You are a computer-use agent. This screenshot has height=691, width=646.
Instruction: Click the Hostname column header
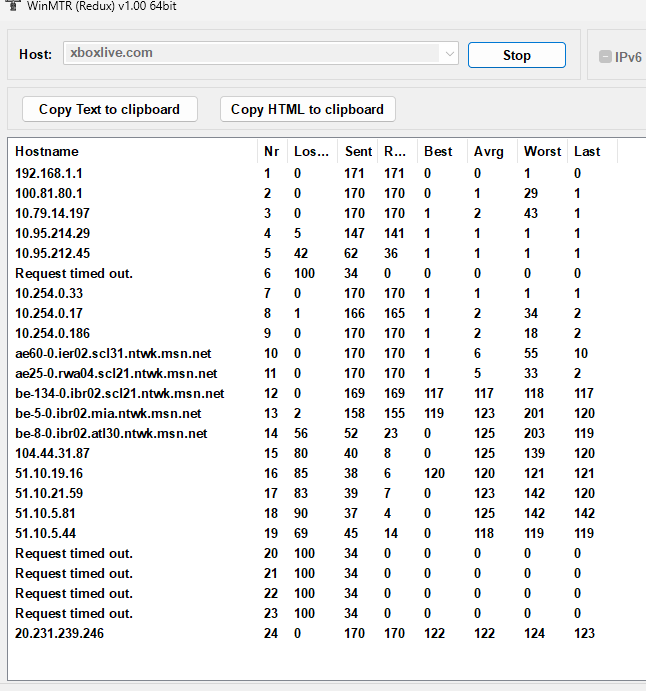47,151
